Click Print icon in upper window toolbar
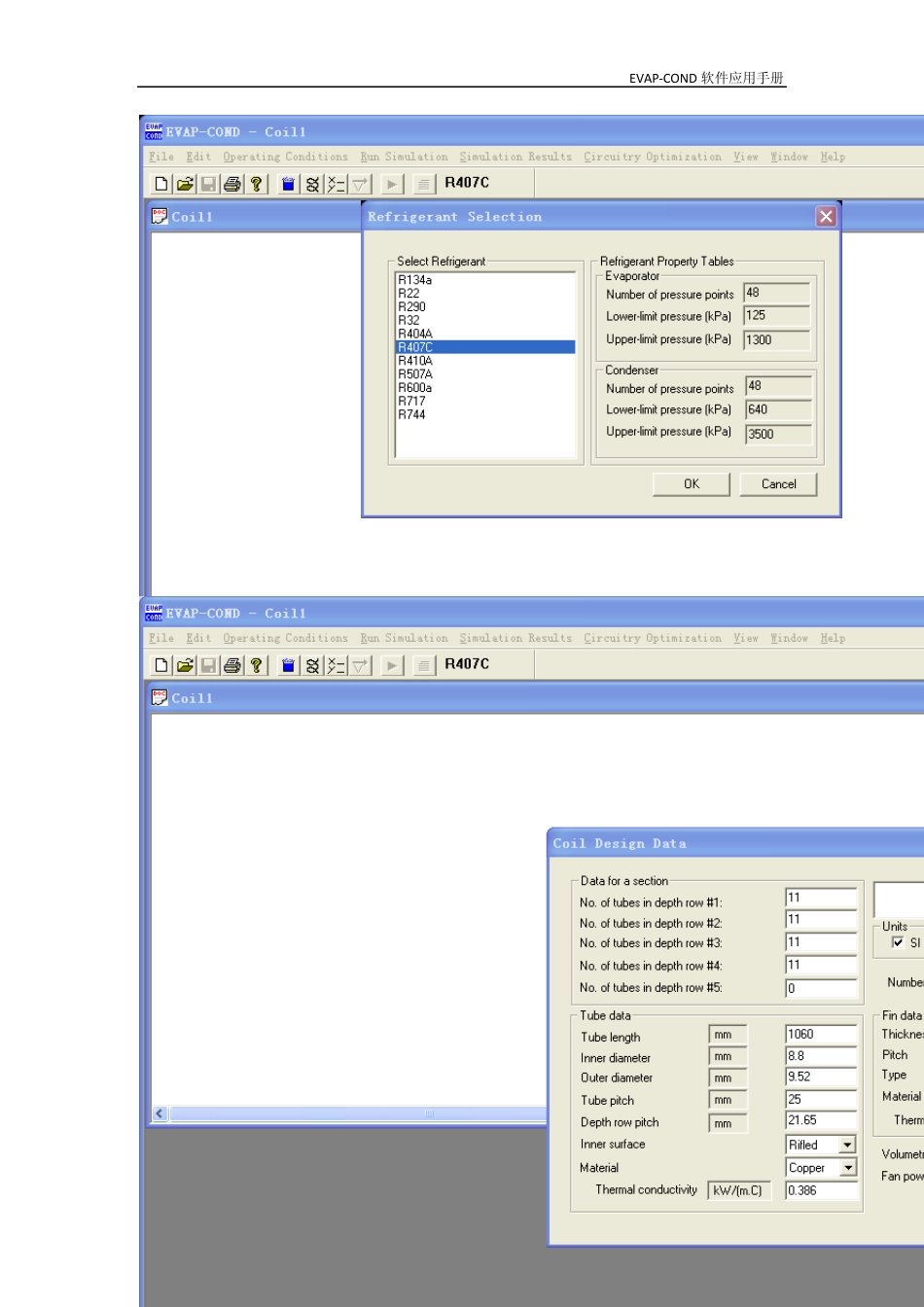This screenshot has height=1307, width=924. [x=232, y=184]
